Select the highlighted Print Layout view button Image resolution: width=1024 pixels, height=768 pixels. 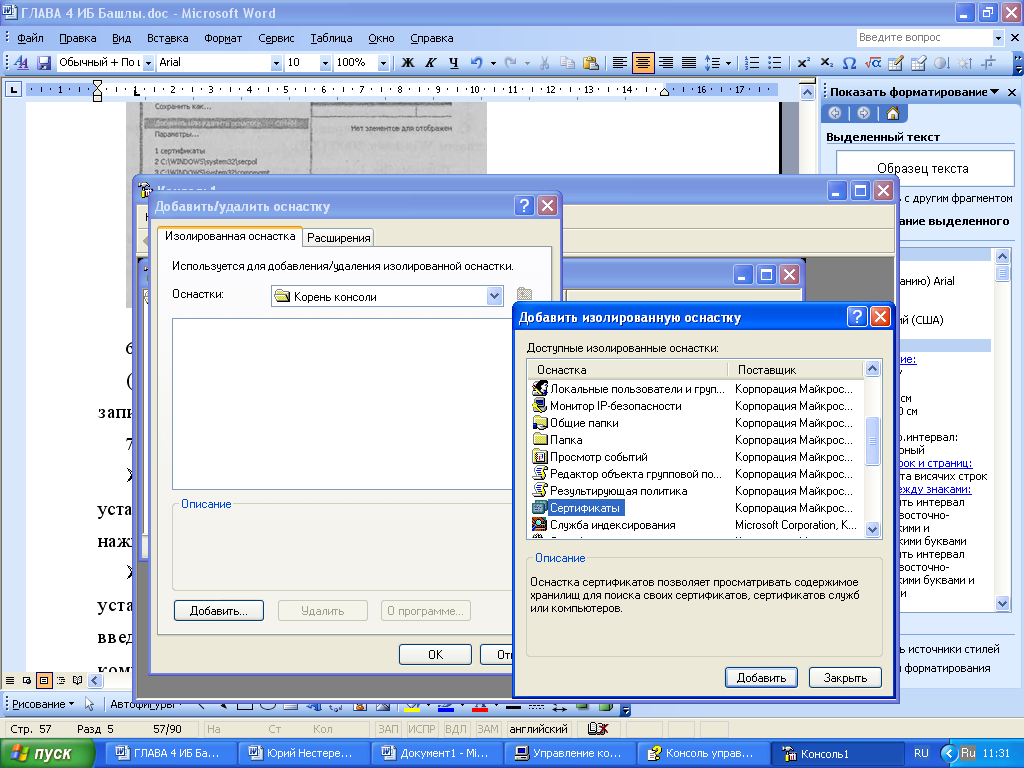coord(44,680)
